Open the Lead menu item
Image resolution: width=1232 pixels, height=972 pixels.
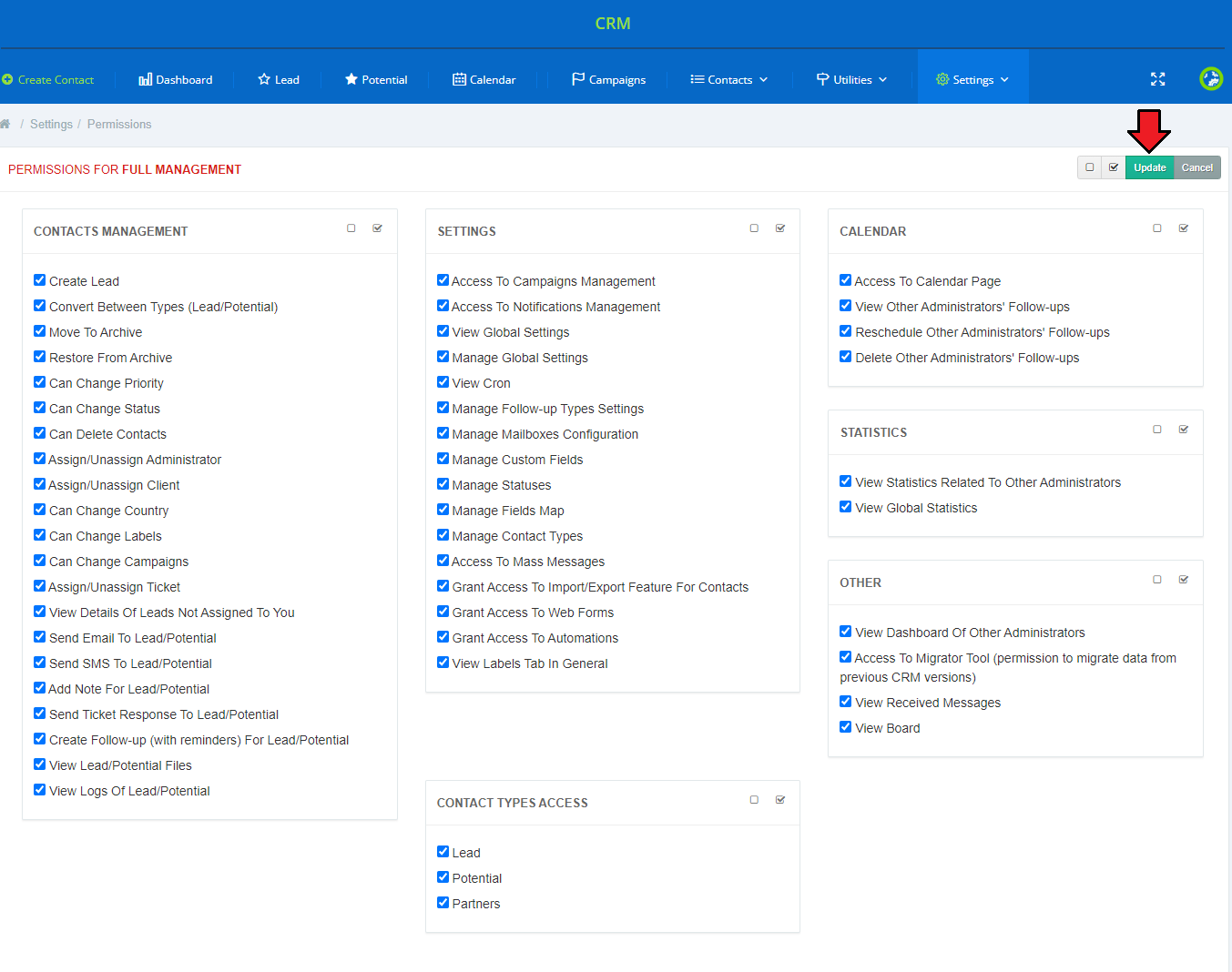click(x=279, y=80)
